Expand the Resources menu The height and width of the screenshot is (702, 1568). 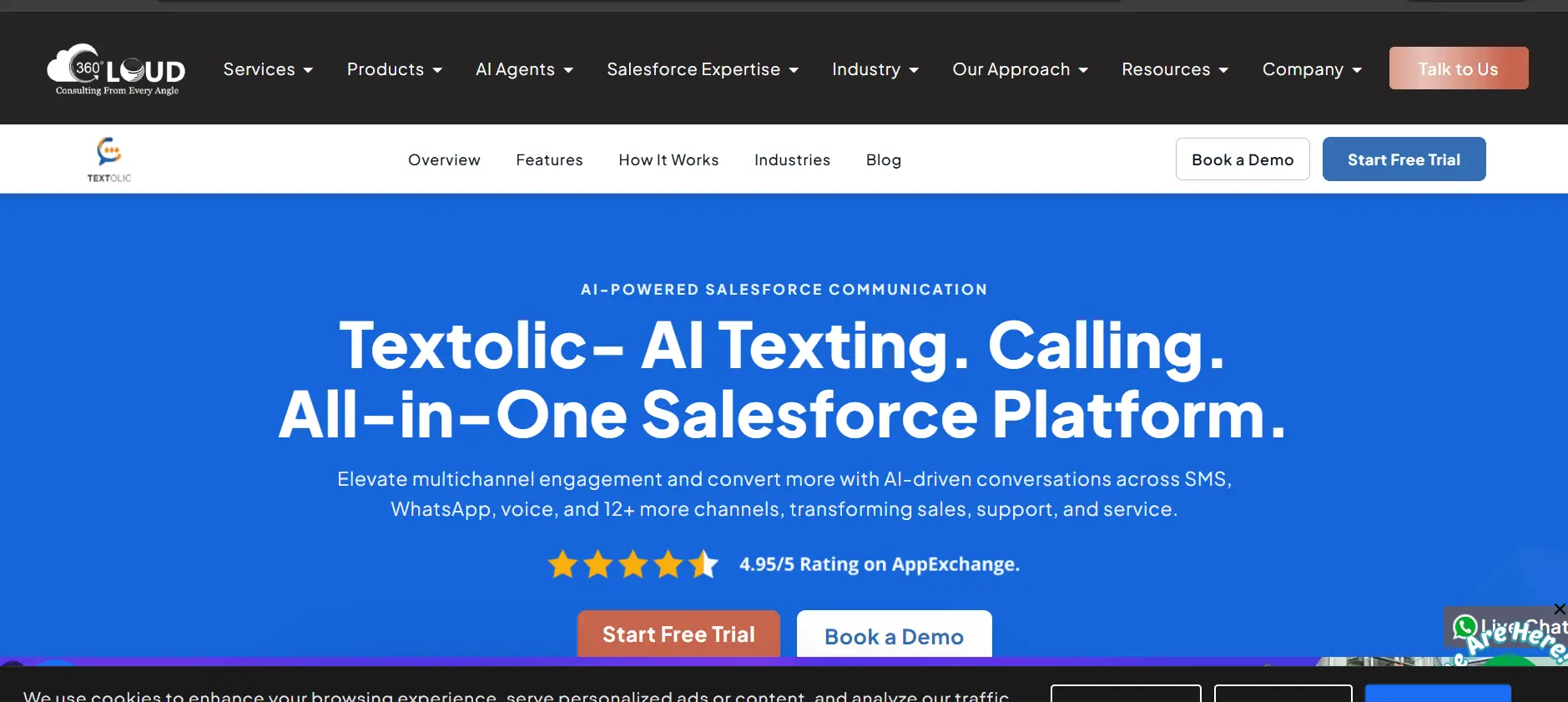[1175, 69]
